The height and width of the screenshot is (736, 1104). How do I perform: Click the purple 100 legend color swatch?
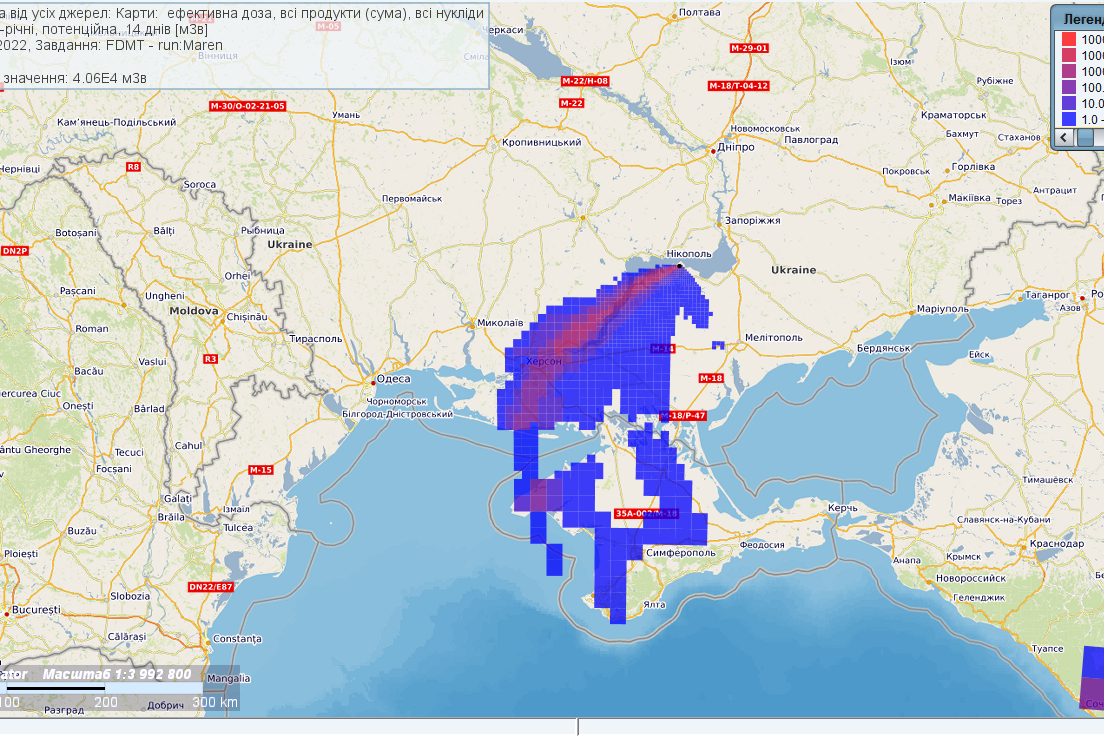coord(1067,87)
